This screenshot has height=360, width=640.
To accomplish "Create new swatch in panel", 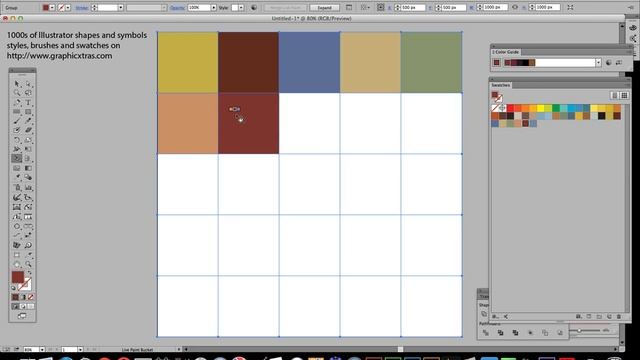I will click(x=609, y=317).
